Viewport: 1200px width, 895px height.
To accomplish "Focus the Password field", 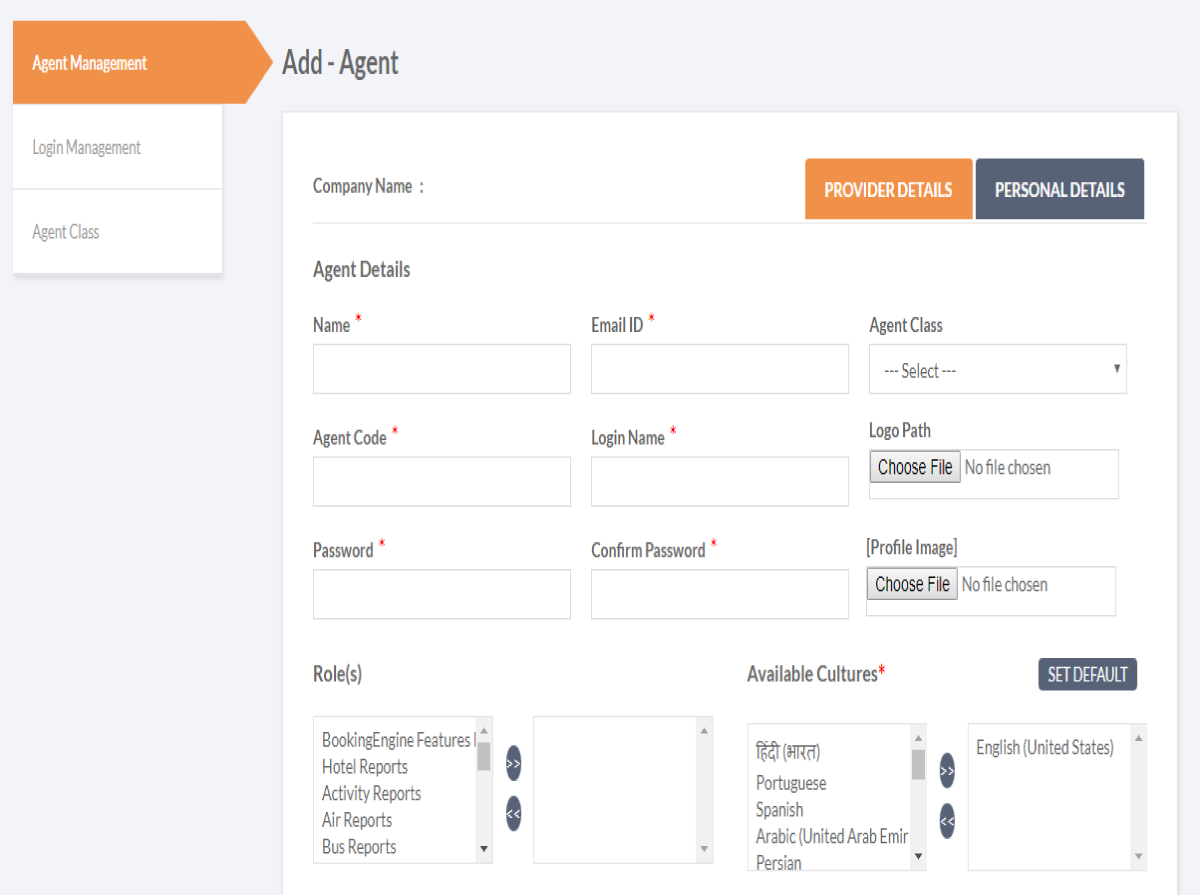I will (x=442, y=594).
